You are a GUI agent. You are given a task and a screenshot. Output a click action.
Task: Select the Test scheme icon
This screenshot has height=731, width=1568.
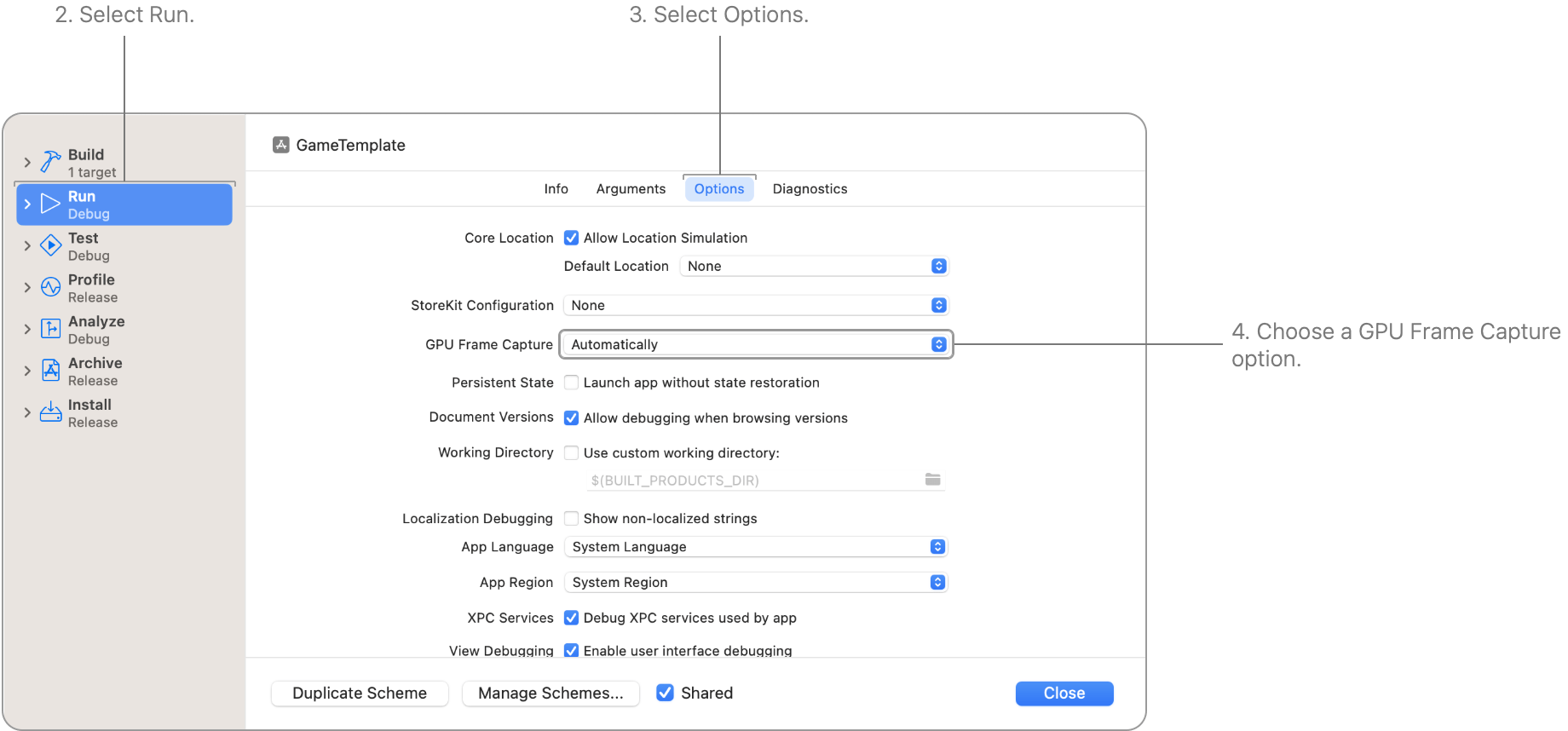click(49, 245)
